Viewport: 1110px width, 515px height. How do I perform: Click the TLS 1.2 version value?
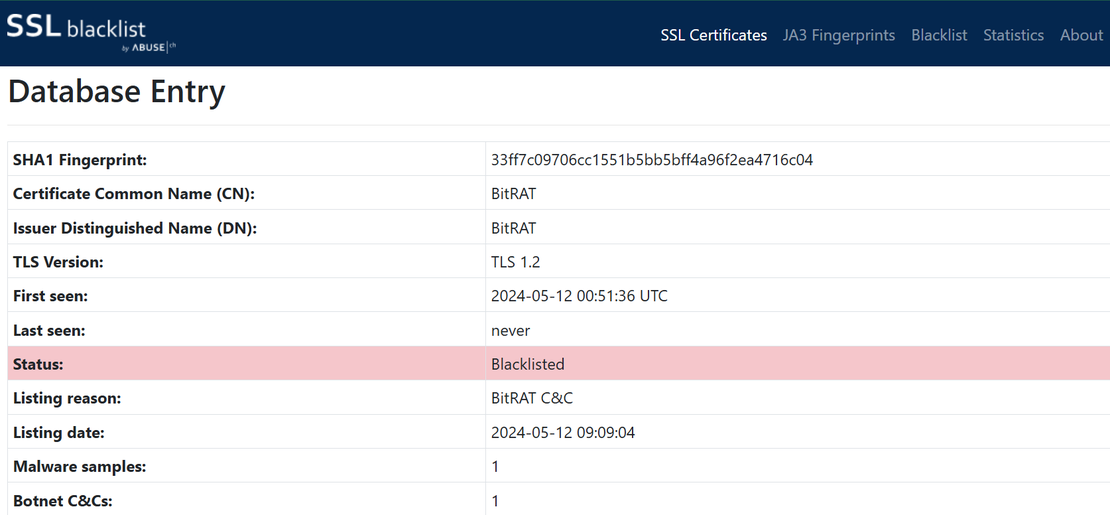(516, 262)
